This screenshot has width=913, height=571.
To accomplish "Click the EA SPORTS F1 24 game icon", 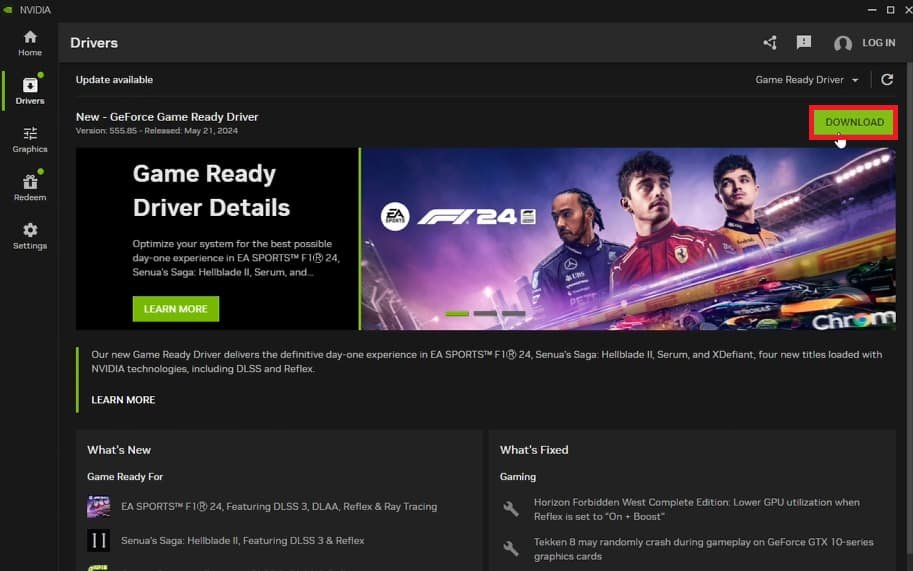I will pyautogui.click(x=98, y=507).
